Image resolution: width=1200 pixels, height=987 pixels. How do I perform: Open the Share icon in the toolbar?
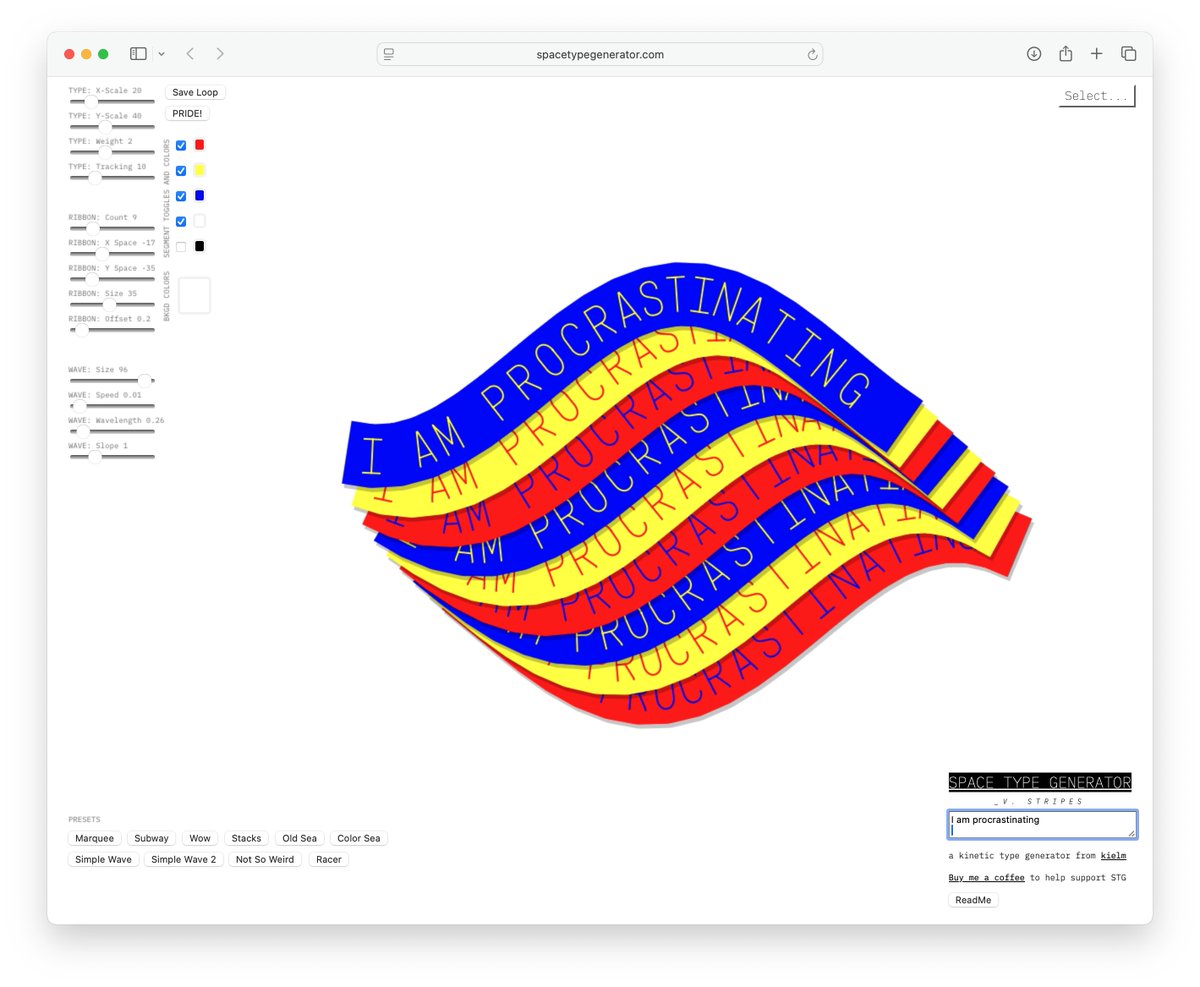pyautogui.click(x=1066, y=54)
